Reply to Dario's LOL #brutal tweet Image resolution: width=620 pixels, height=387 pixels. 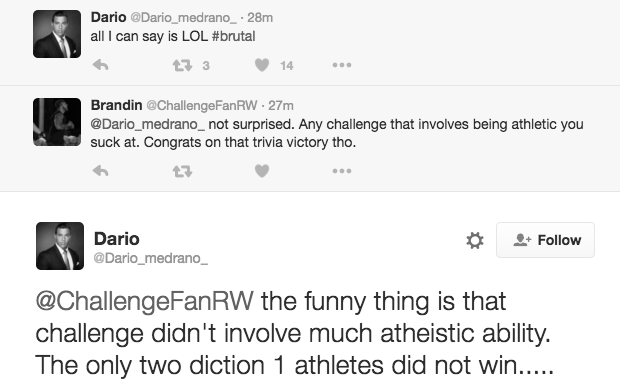[100, 65]
